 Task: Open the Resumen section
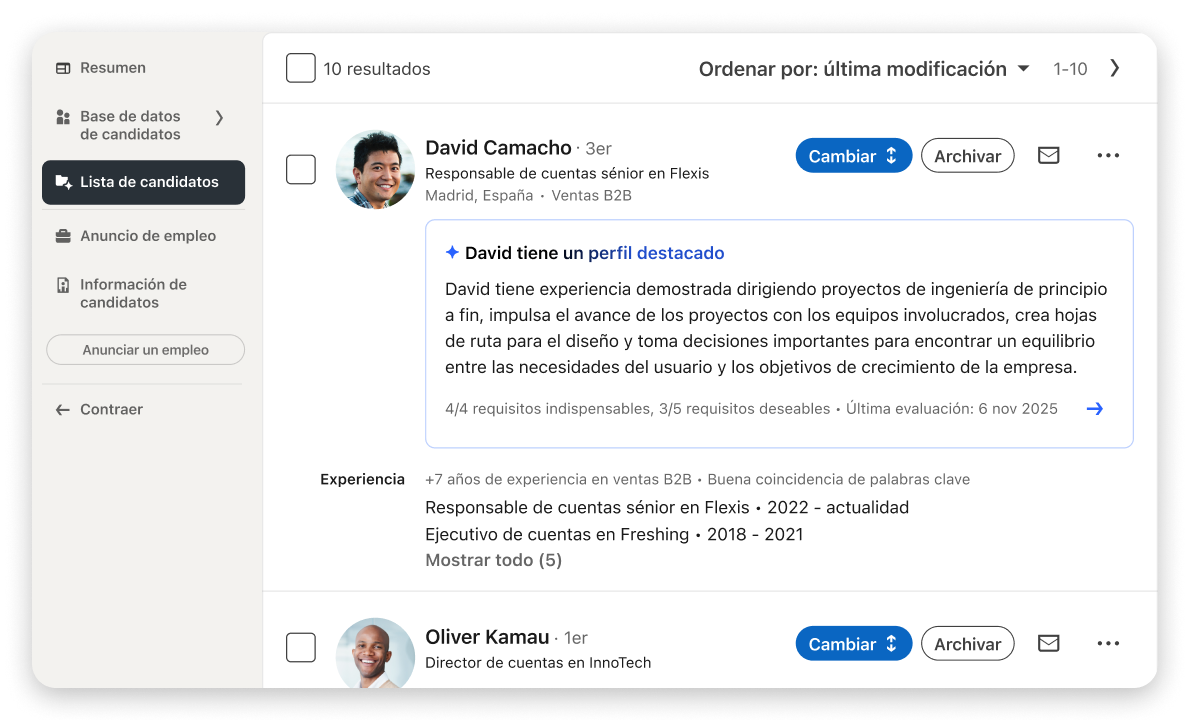(x=112, y=68)
